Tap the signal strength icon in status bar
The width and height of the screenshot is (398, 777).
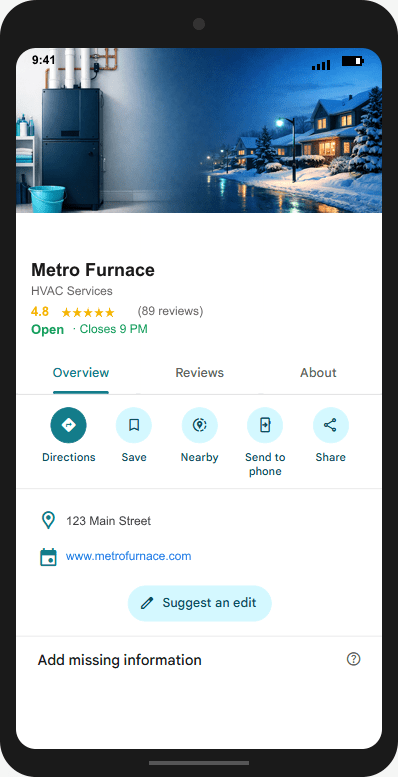tap(321, 64)
